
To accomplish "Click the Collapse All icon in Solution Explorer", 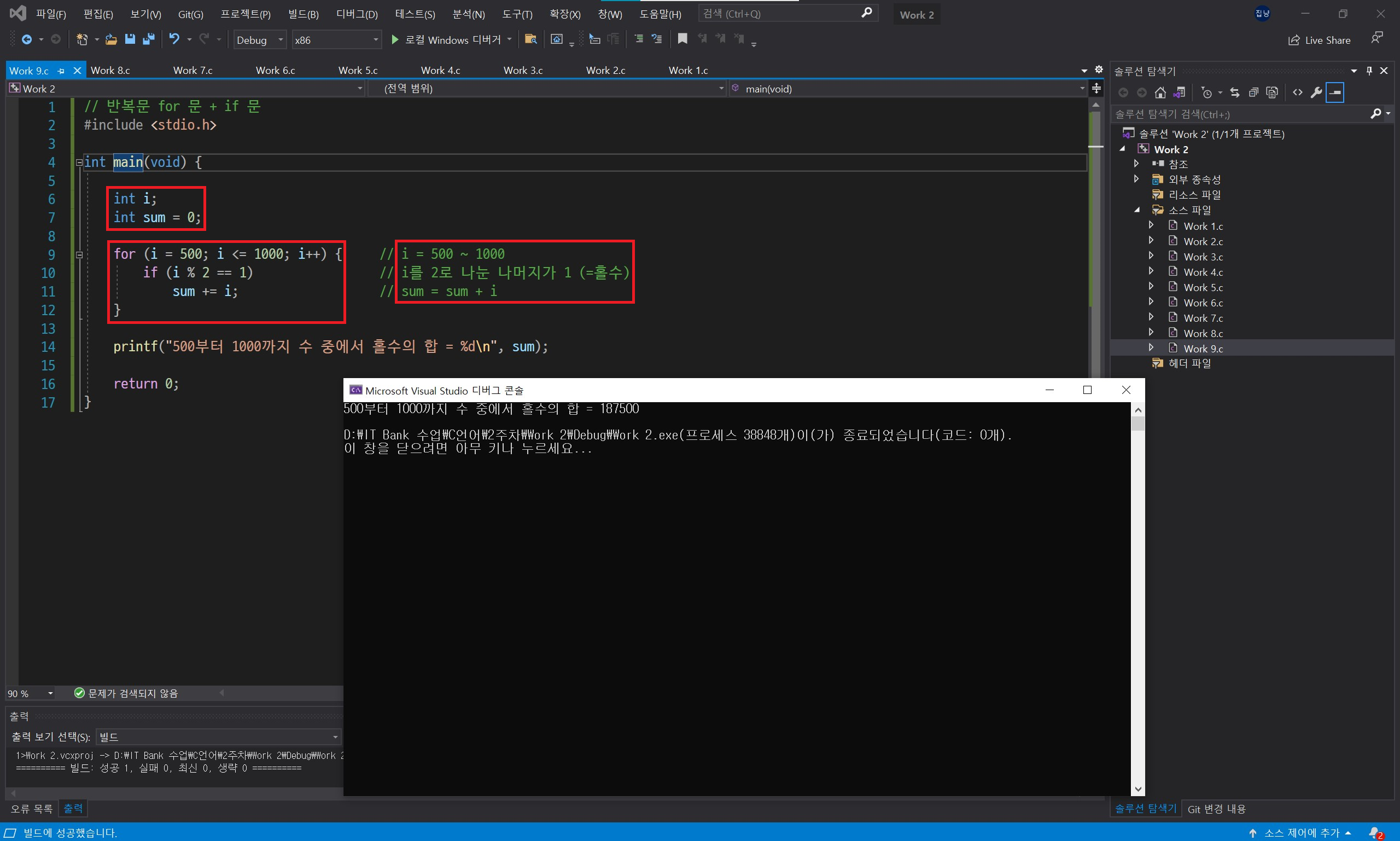I will coord(1253,92).
